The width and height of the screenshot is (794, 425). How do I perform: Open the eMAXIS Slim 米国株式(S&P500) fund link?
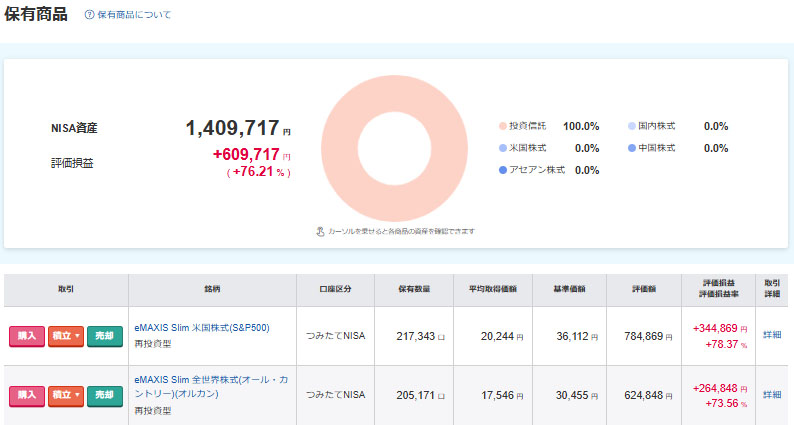(201, 327)
